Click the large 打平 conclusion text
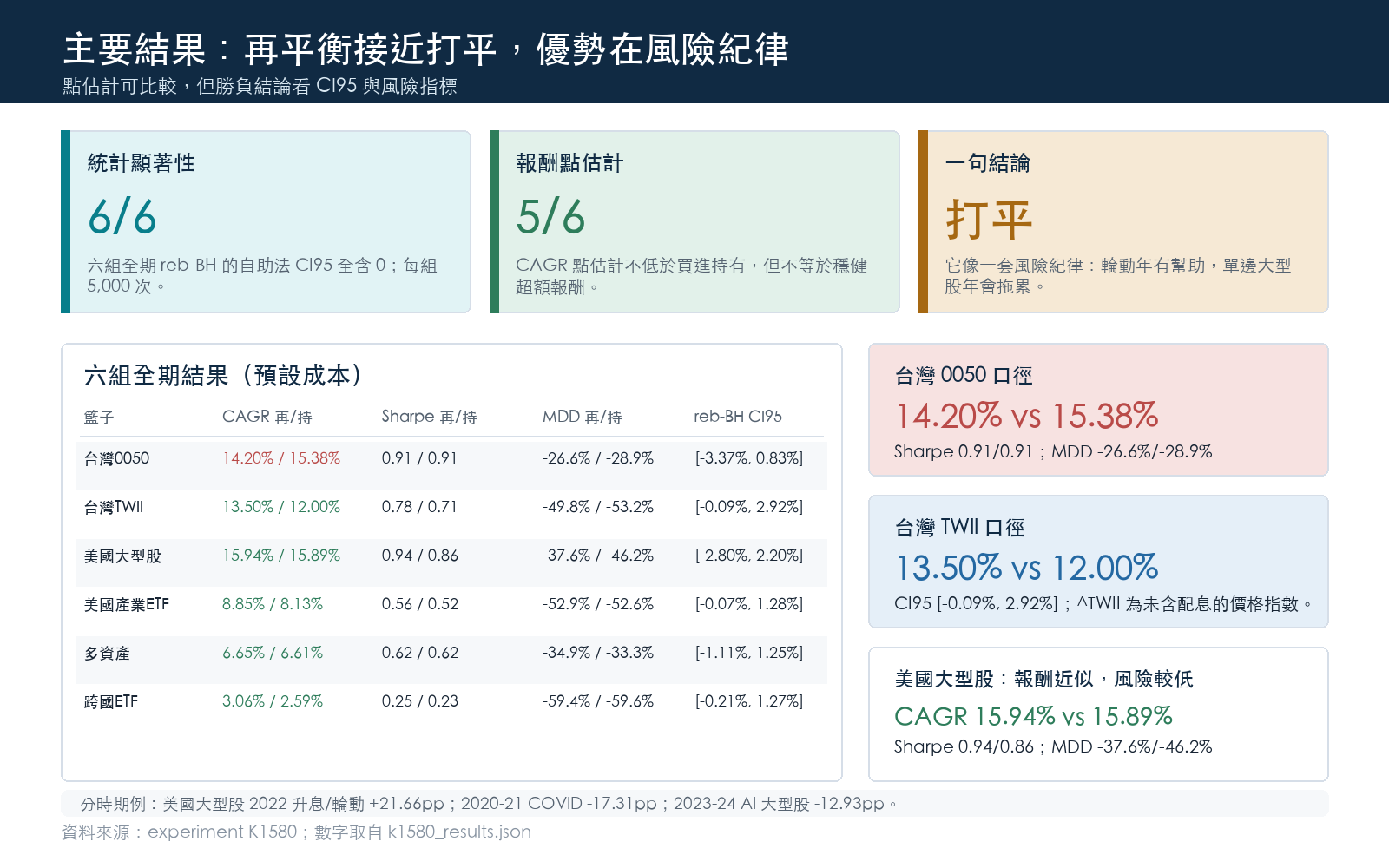The image size is (1389, 868). 989,220
